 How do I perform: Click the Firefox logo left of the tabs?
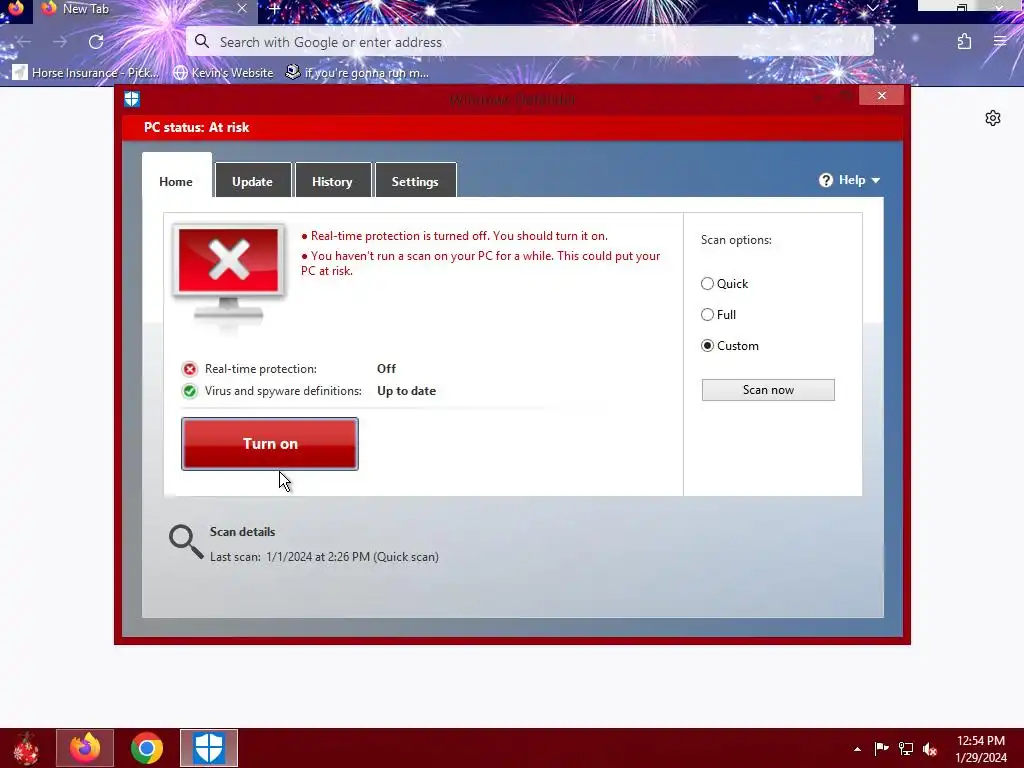[15, 8]
